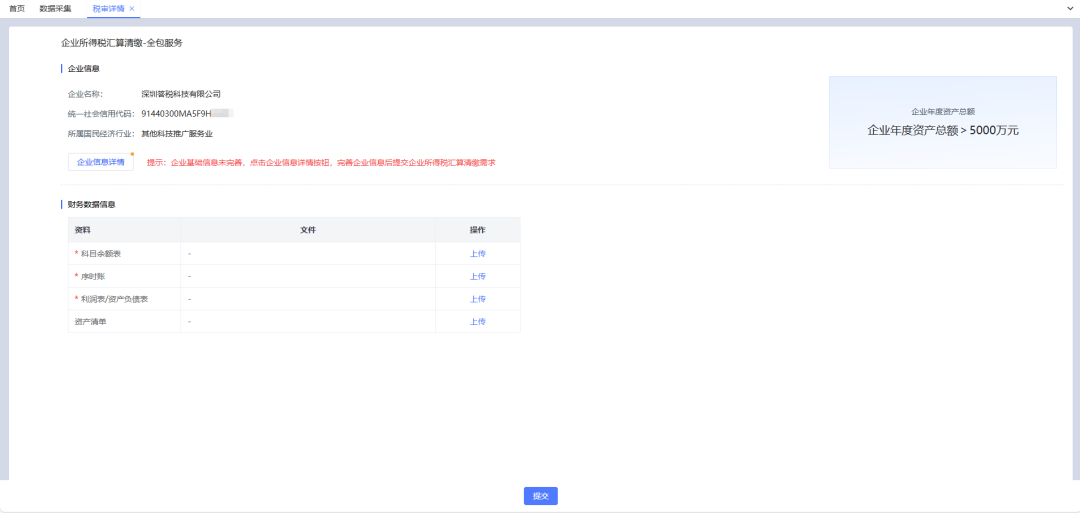Select the 税审详情 tab
The width and height of the screenshot is (1080, 513).
pyautogui.click(x=108, y=8)
